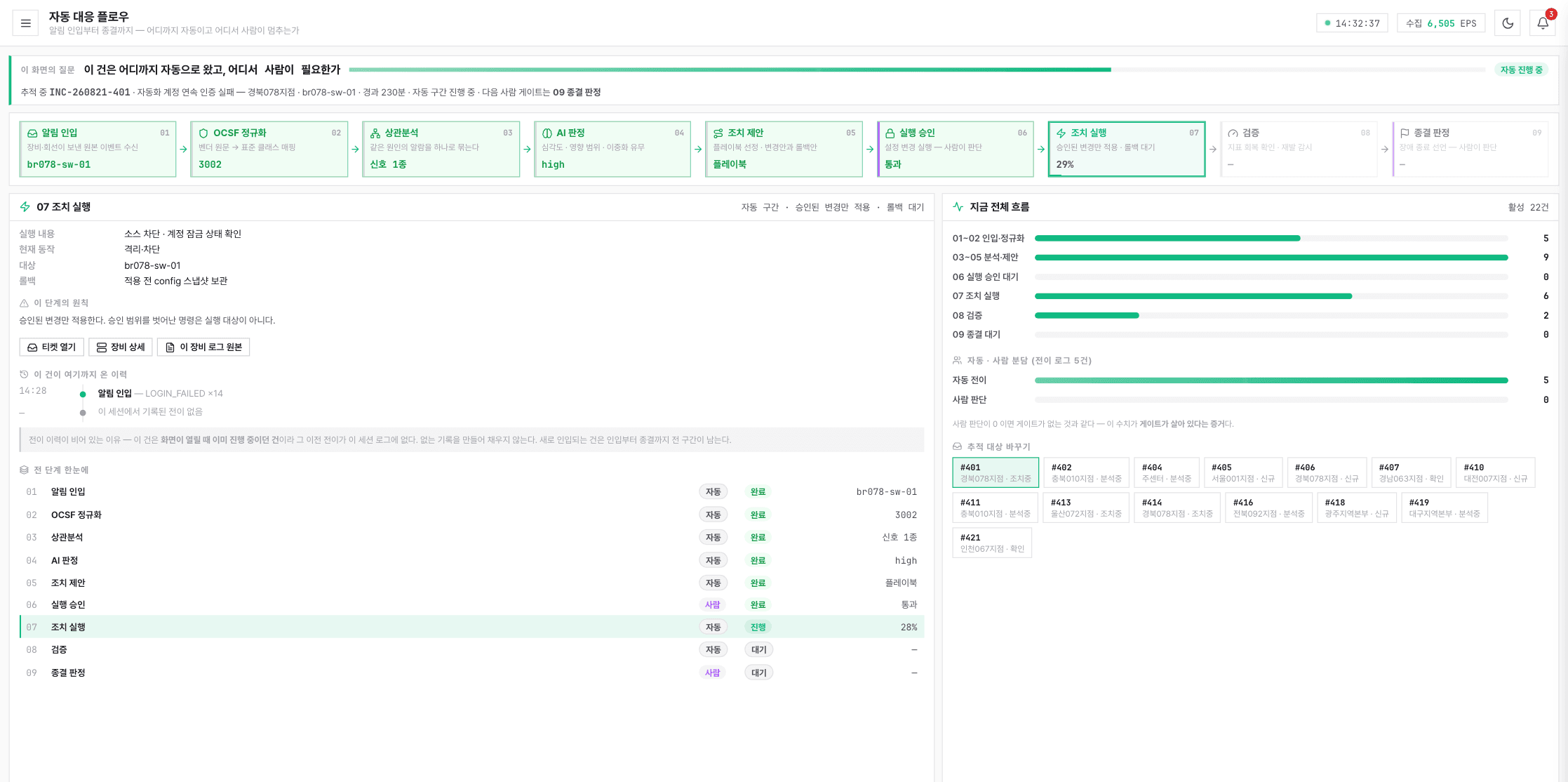Select step 03 상관분석 card

pos(441,149)
